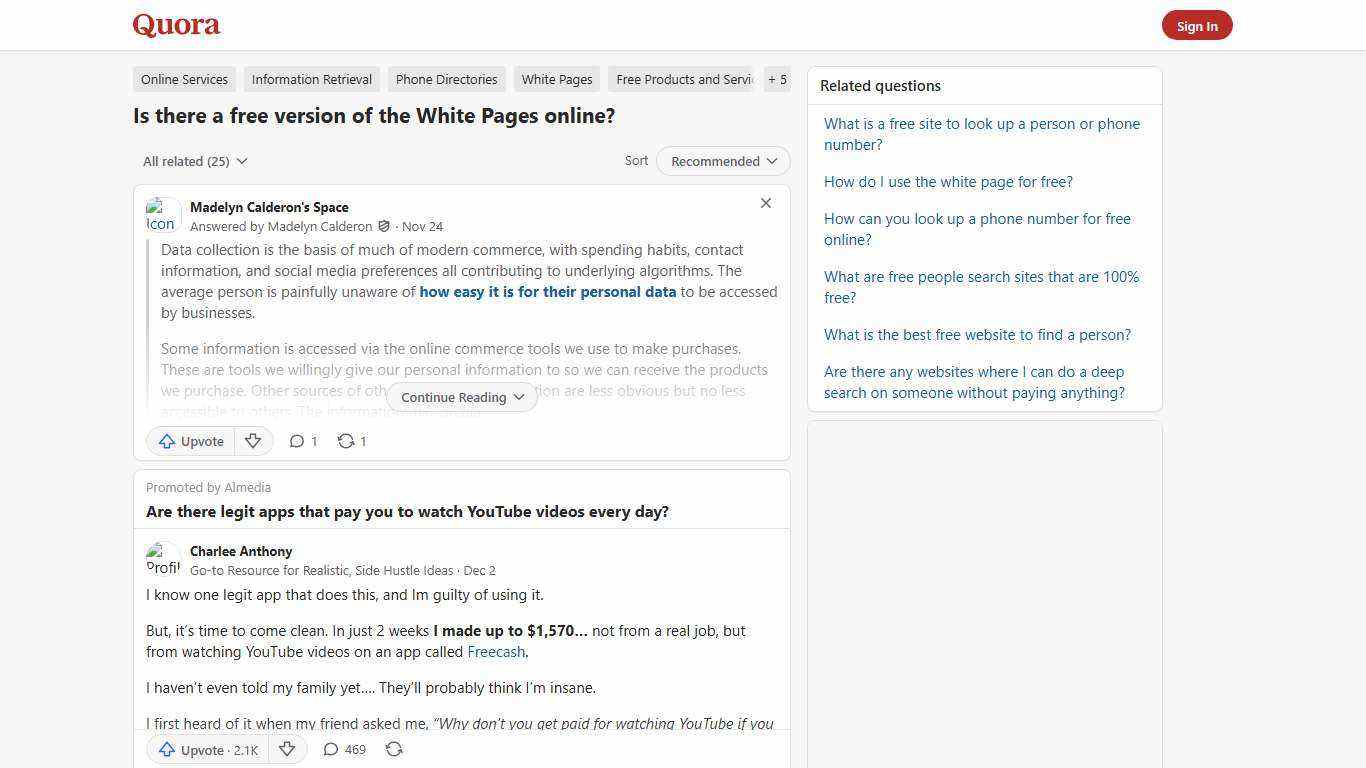Click the Sign In button

(1197, 25)
